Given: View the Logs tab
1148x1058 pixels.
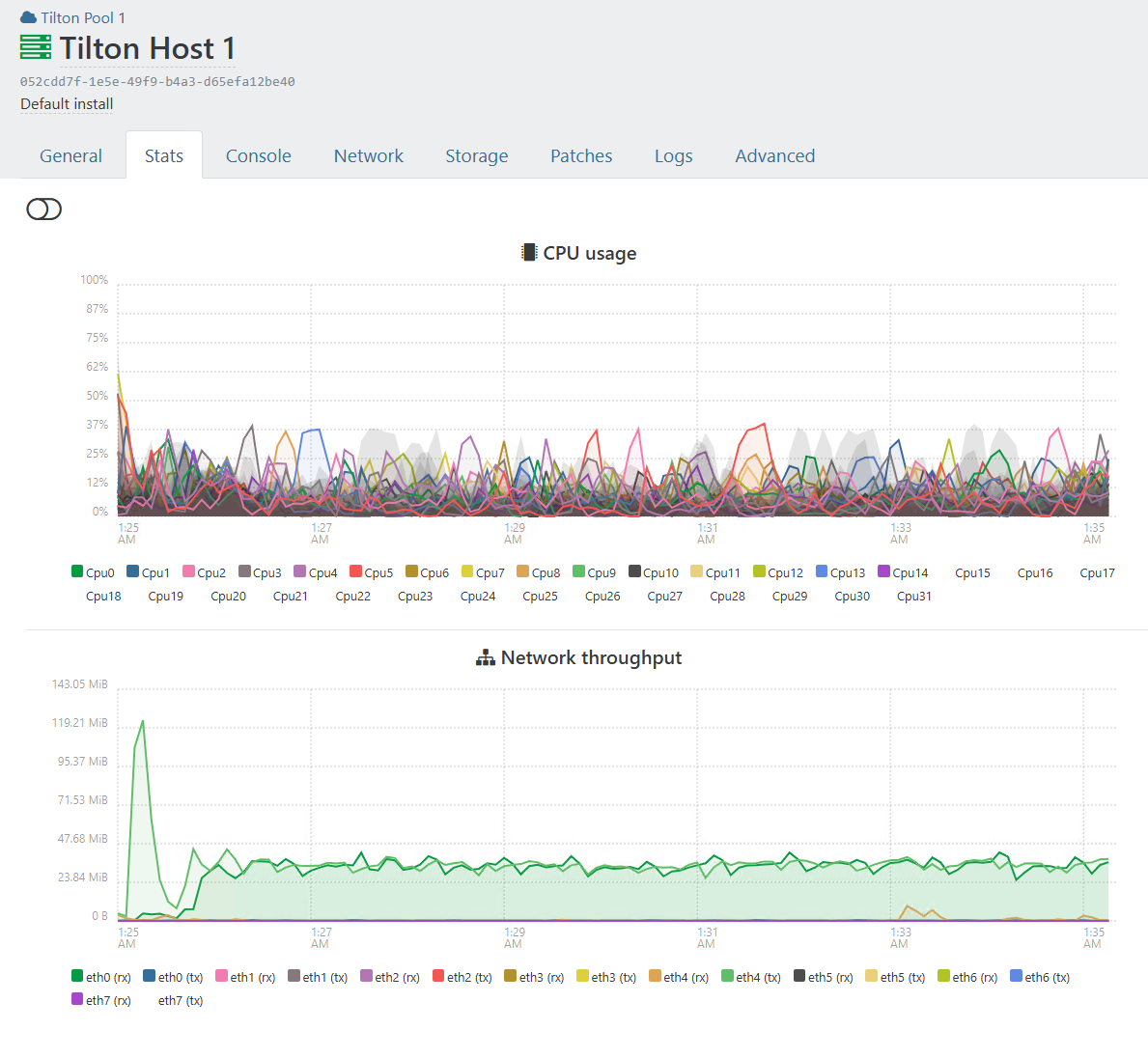Looking at the screenshot, I should [673, 156].
